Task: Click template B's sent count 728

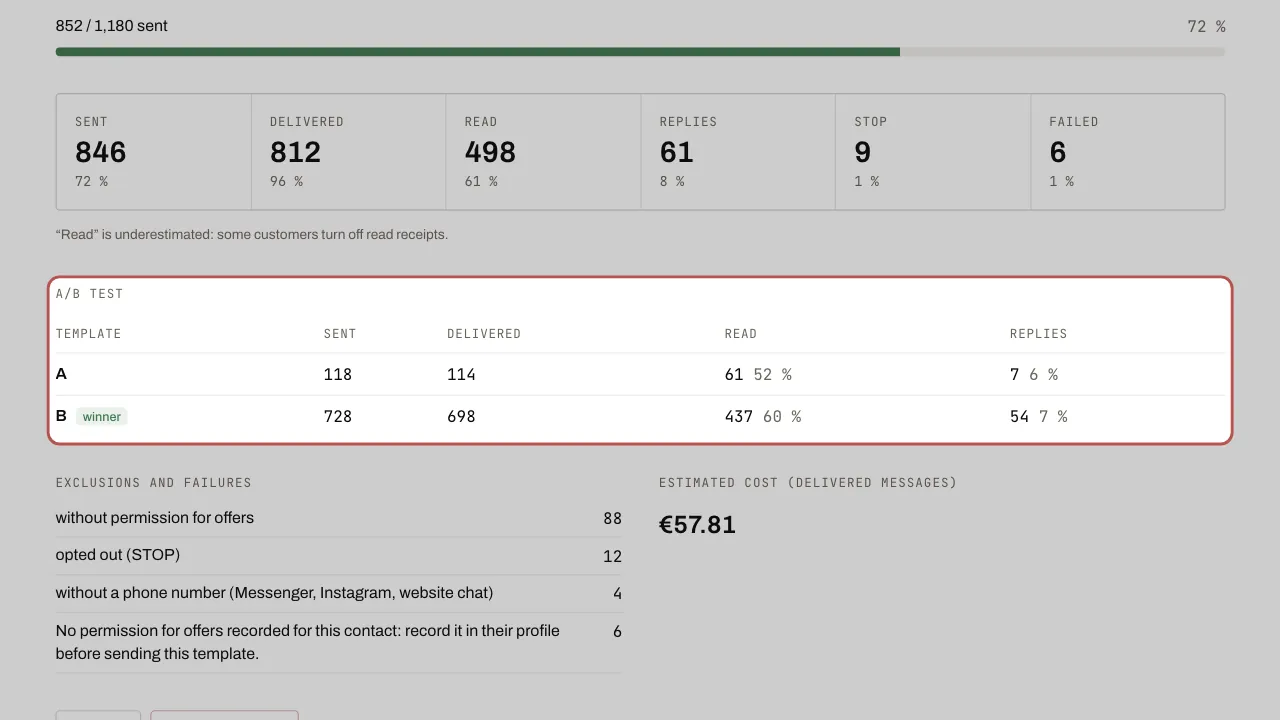Action: [338, 417]
